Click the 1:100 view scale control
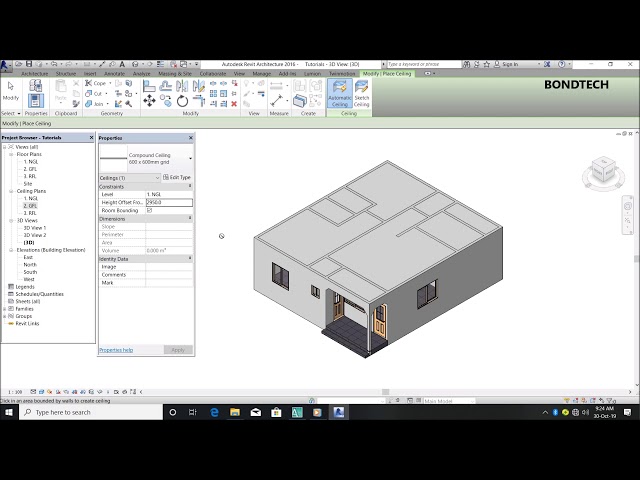This screenshot has height=480, width=640. click(x=15, y=392)
